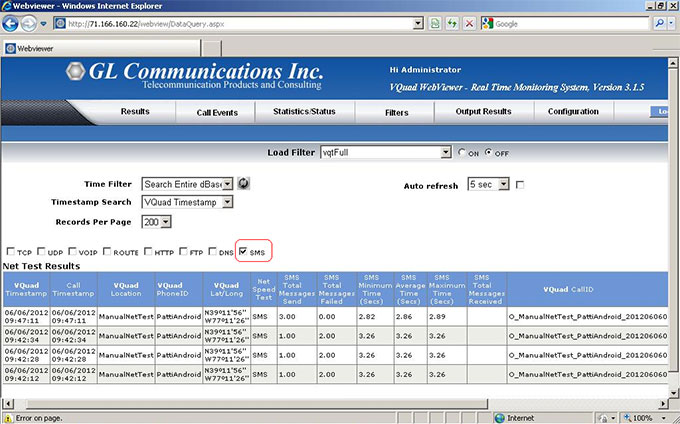Open the Statistics/Status menu
This screenshot has width=680, height=424.
[x=304, y=112]
